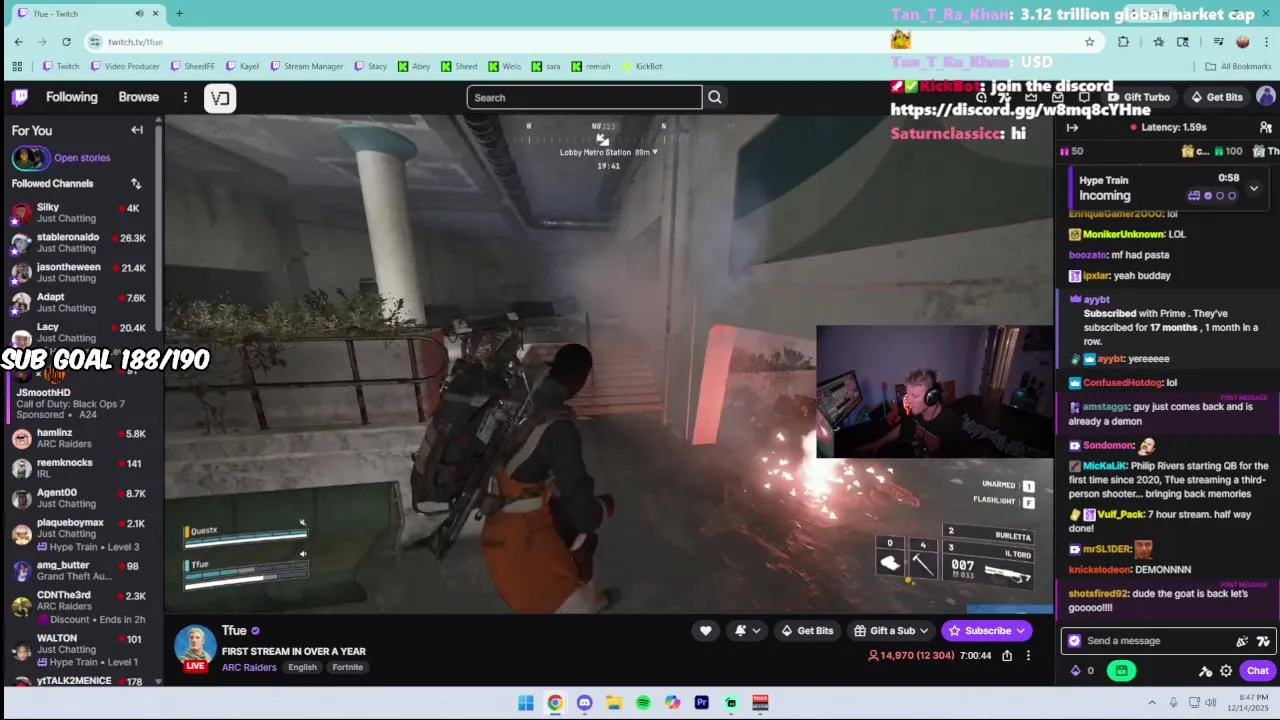Open the whispers chat bubble icon
This screenshot has width=1280, height=720.
pyautogui.click(x=1083, y=97)
